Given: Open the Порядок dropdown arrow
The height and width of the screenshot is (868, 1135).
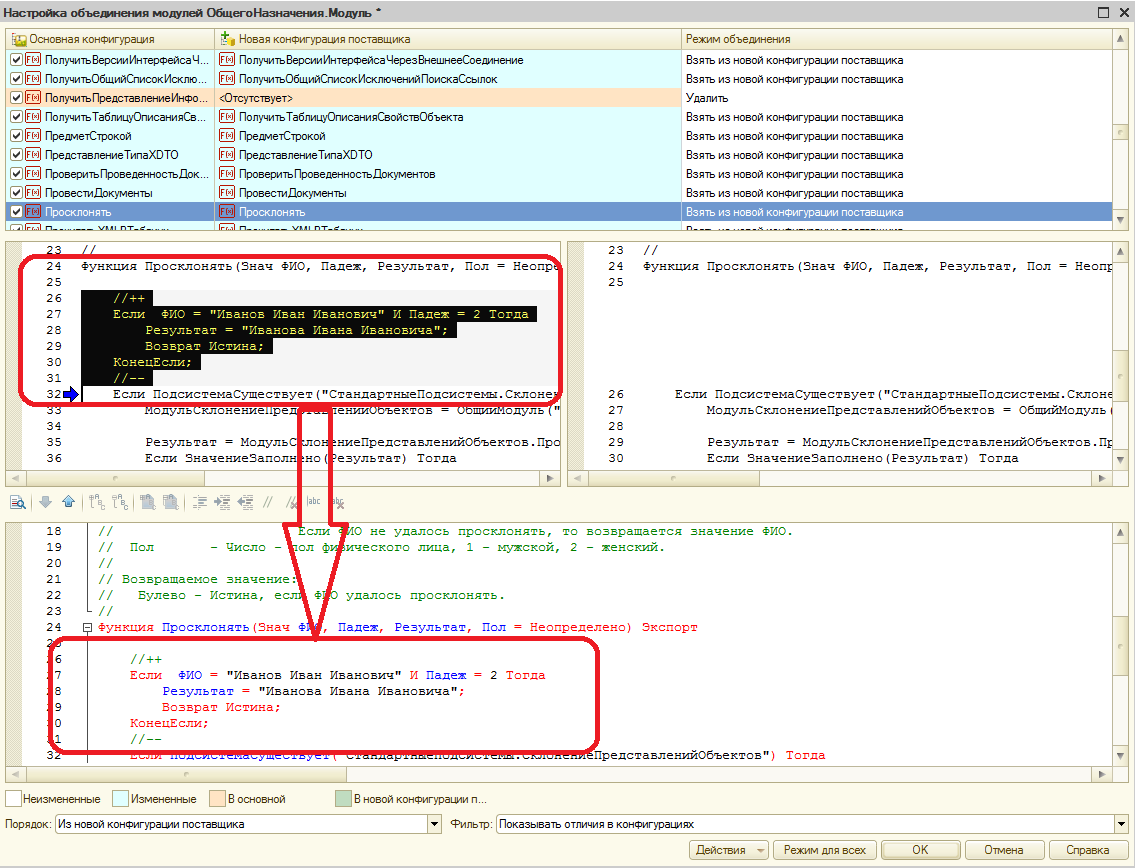Looking at the screenshot, I should [434, 824].
